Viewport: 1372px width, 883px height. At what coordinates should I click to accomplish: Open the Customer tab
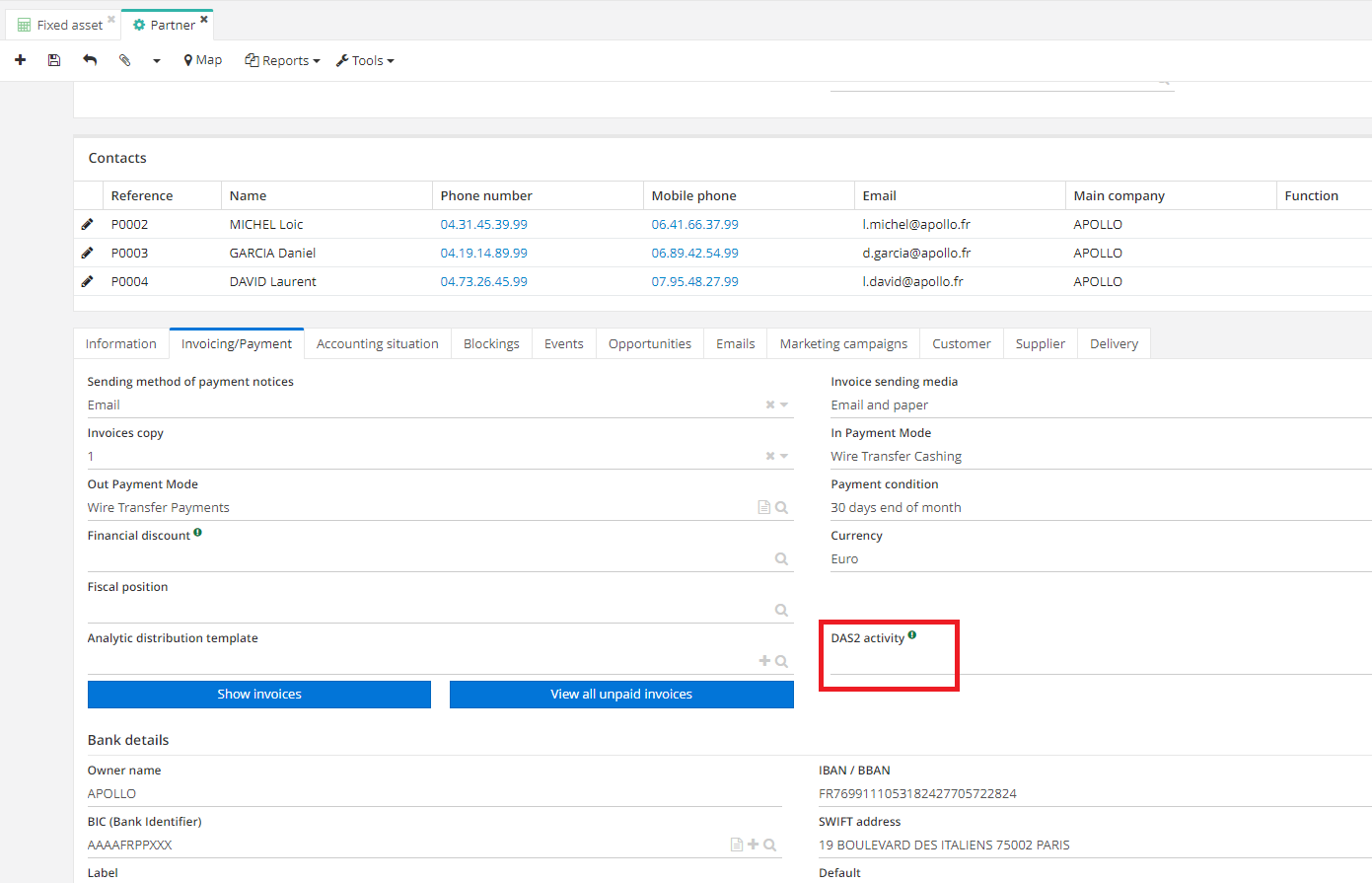click(962, 343)
